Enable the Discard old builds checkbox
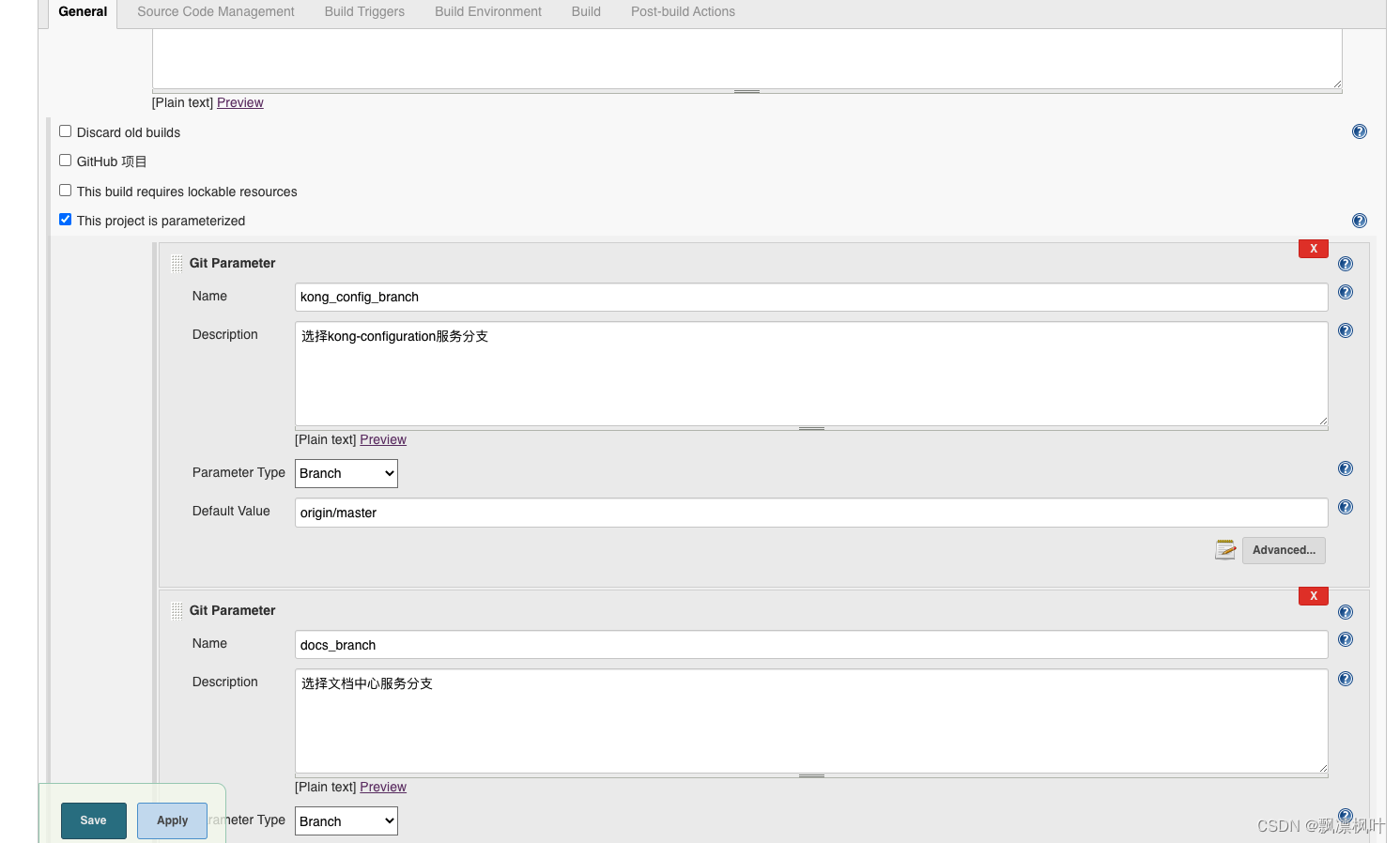The width and height of the screenshot is (1400, 843). pos(65,130)
